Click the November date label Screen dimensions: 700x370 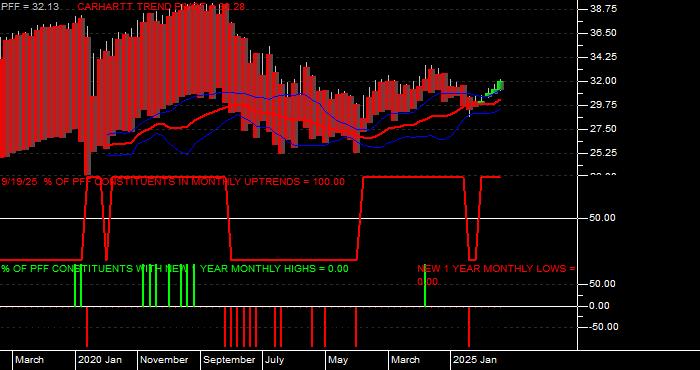point(165,360)
